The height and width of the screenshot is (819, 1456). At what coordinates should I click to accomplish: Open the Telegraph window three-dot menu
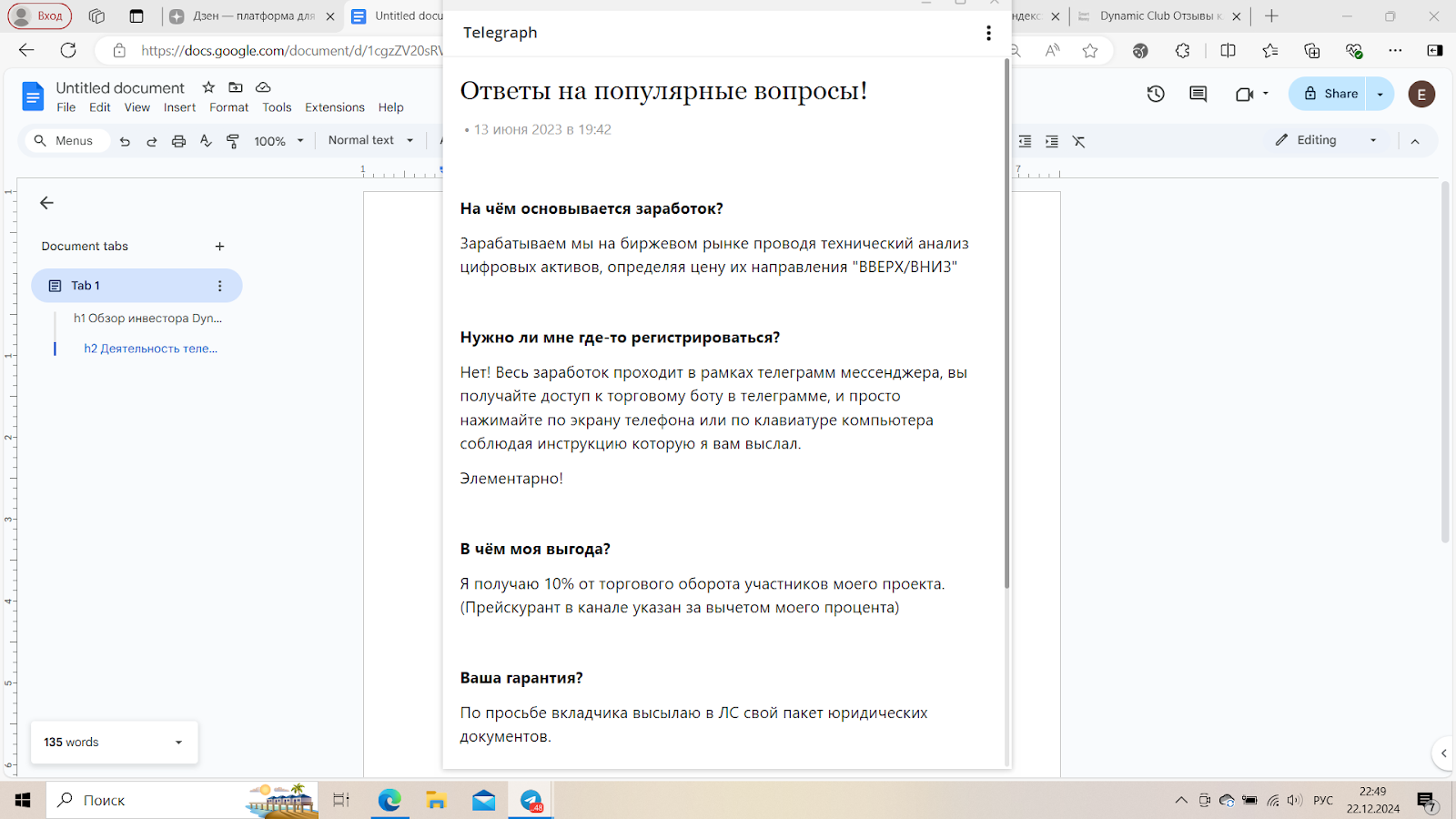tap(988, 33)
